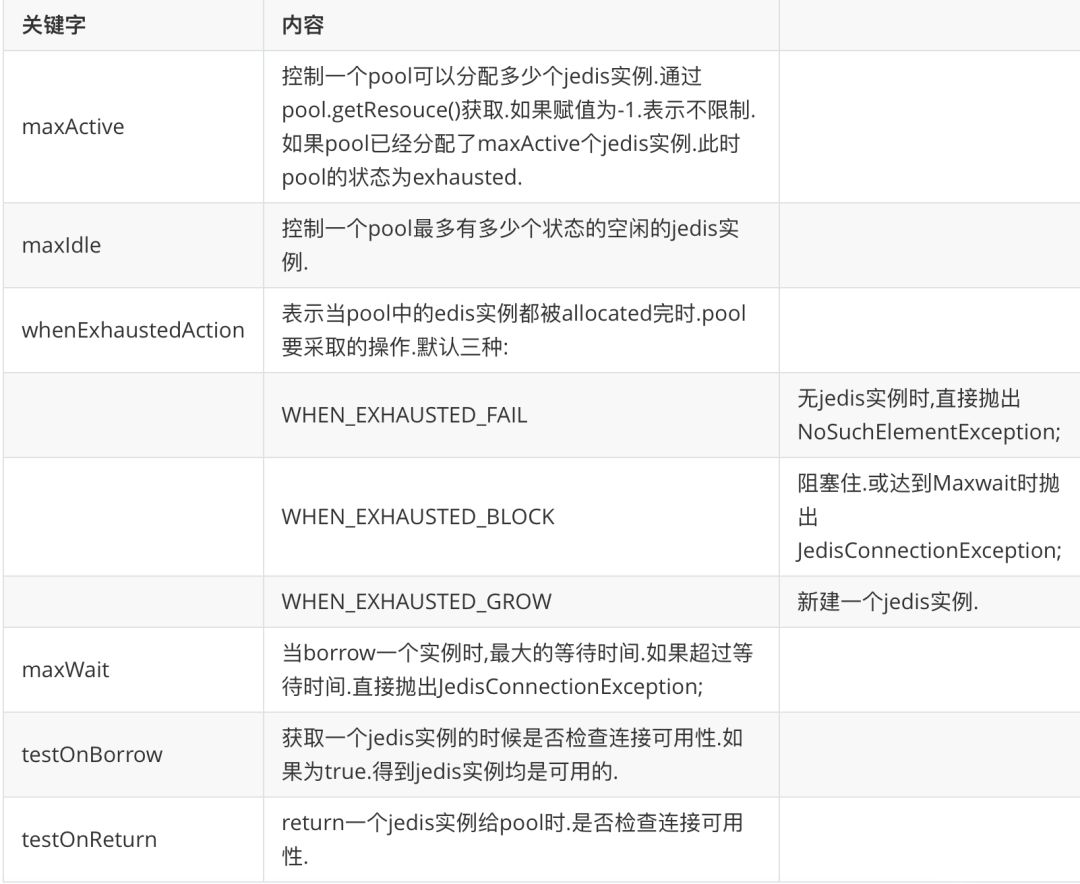The width and height of the screenshot is (1080, 884).
Task: Click the maxActive description mentioning pool.getResouce()
Action: (x=519, y=127)
